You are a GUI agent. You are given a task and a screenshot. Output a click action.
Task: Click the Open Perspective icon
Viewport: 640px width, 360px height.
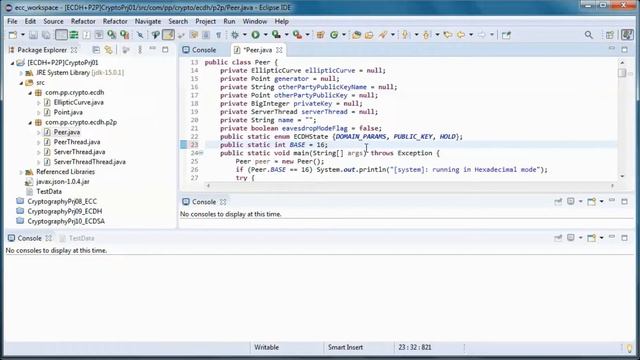coord(609,35)
